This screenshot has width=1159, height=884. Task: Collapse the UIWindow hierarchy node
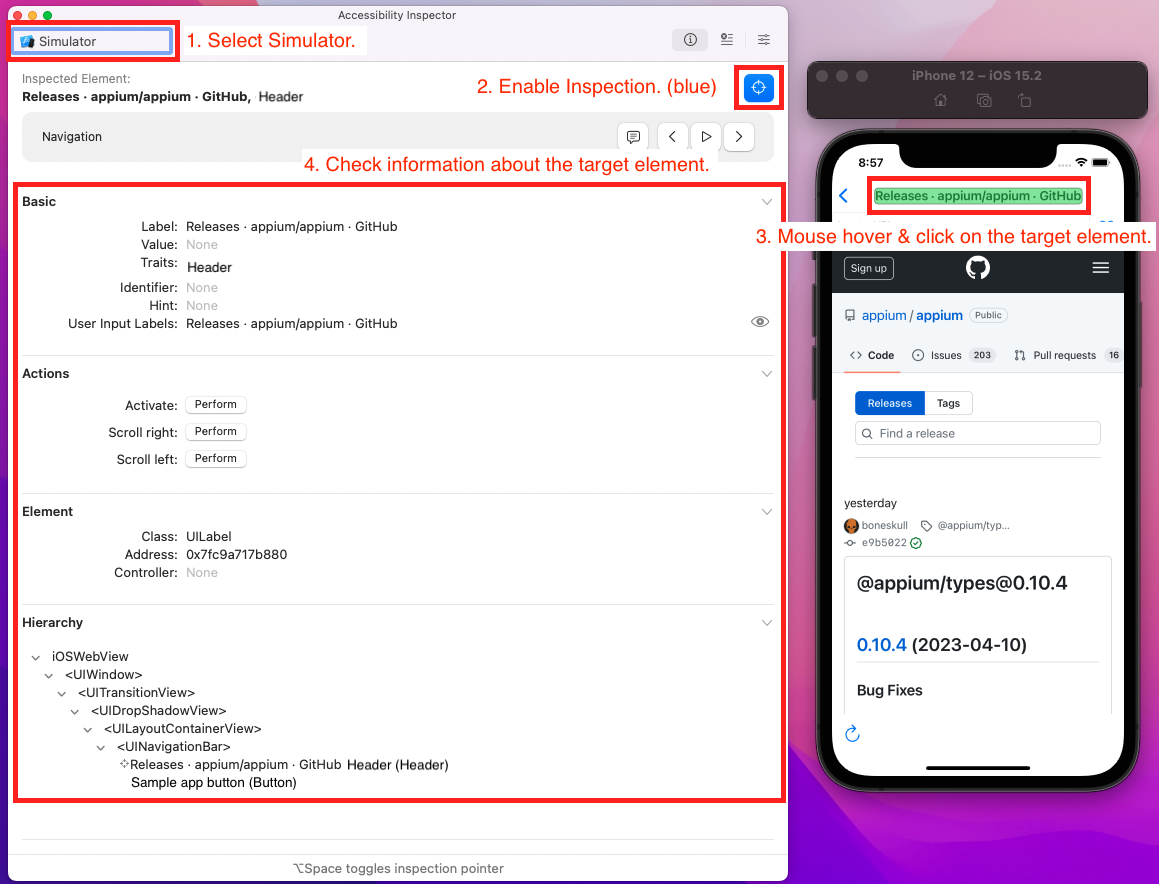tap(49, 676)
